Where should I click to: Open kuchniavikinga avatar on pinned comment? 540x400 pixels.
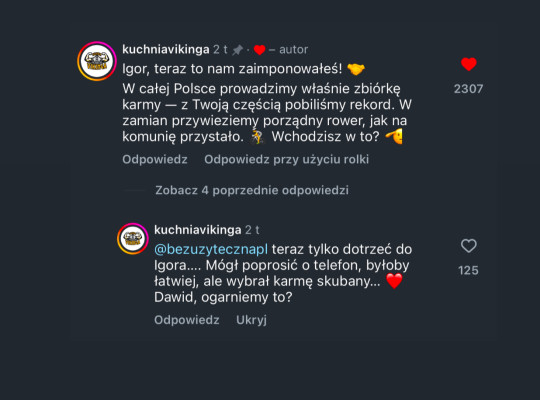tap(97, 61)
